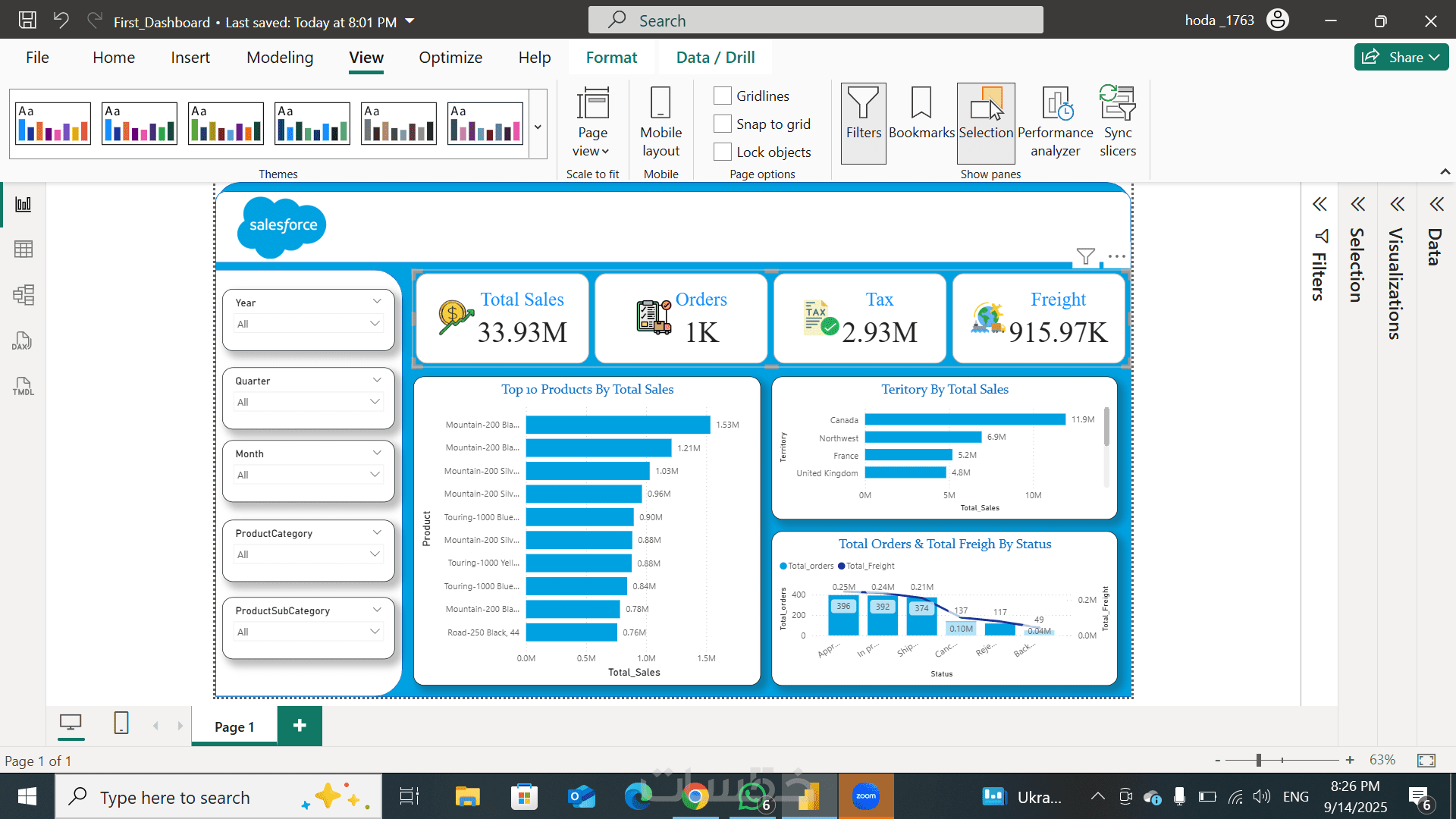Check the Lock objects option

pyautogui.click(x=723, y=152)
